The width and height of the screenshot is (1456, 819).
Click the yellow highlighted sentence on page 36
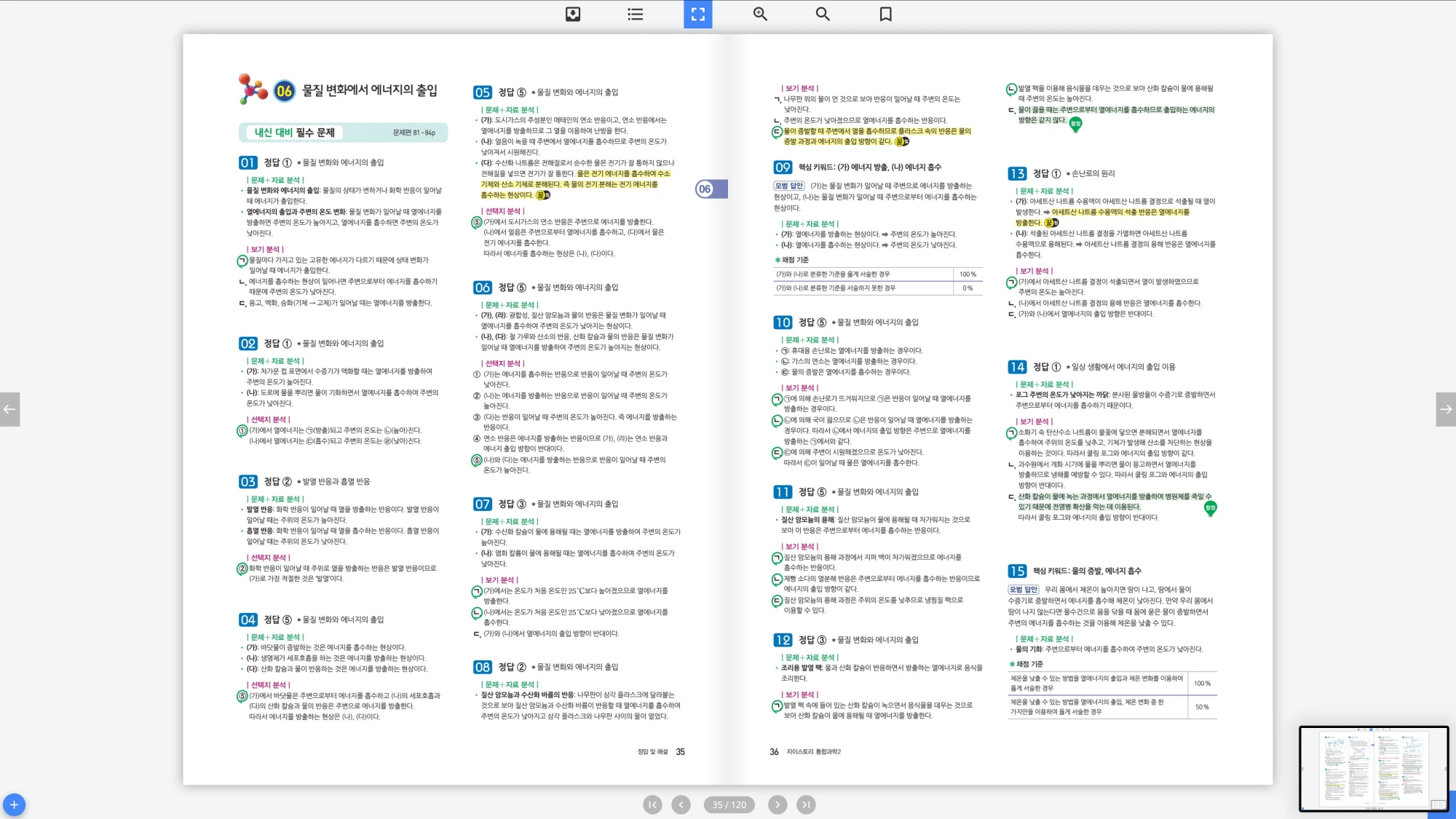pos(874,135)
